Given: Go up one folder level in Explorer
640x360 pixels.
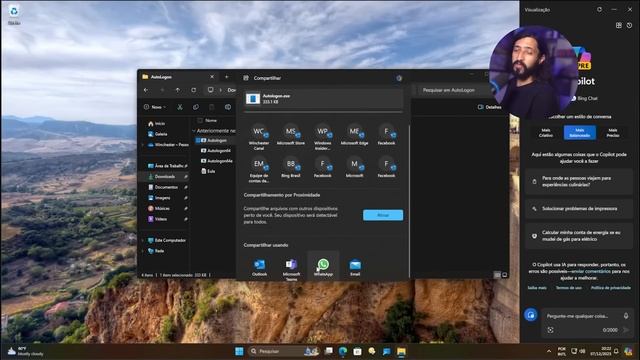Looking at the screenshot, I should point(178,90).
